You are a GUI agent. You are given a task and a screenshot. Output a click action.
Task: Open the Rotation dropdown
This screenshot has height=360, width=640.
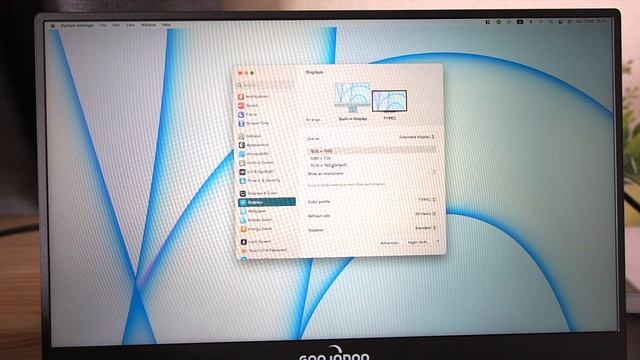click(x=425, y=228)
